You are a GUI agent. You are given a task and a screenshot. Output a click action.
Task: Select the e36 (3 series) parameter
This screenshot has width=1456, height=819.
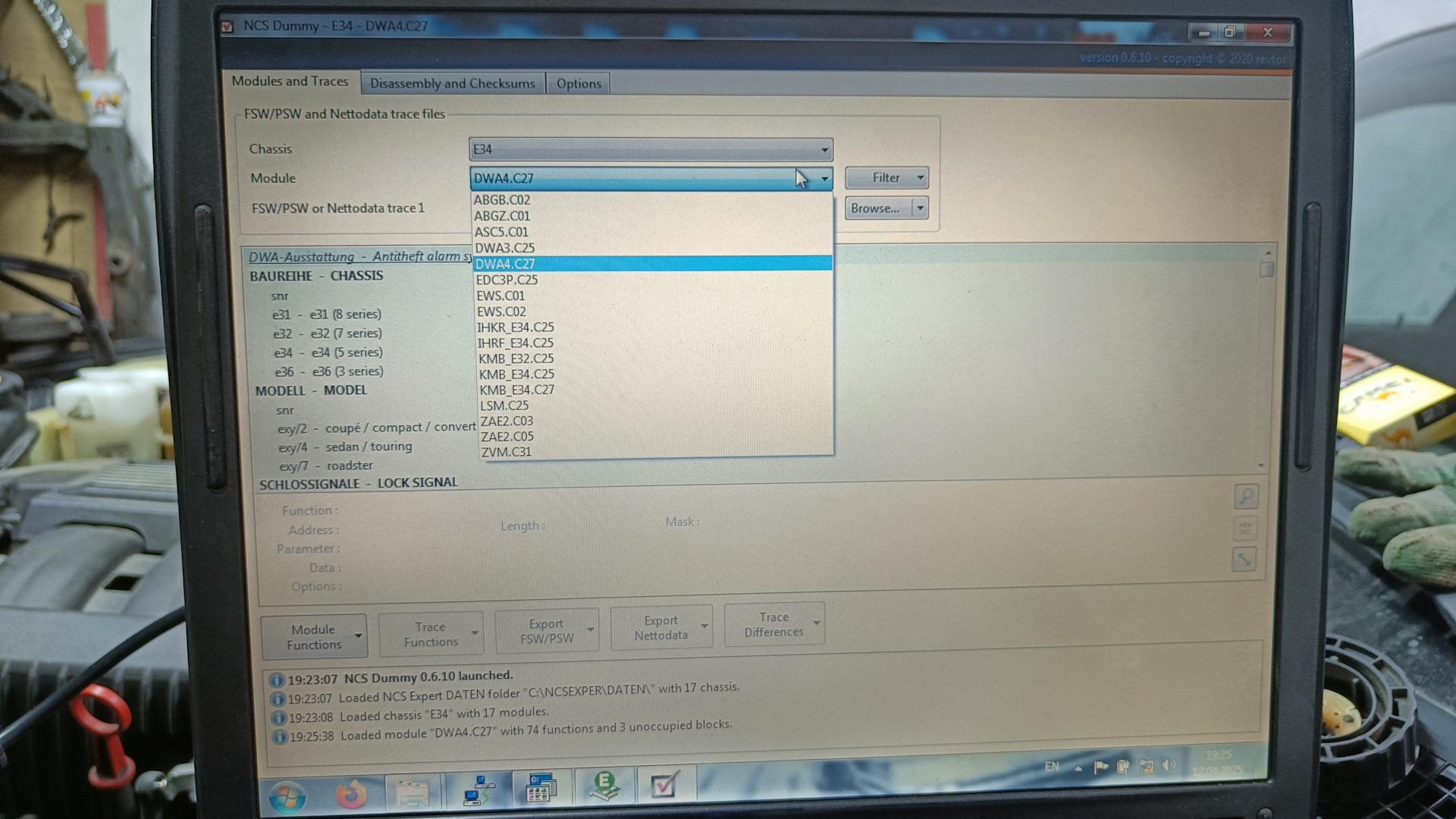click(329, 372)
